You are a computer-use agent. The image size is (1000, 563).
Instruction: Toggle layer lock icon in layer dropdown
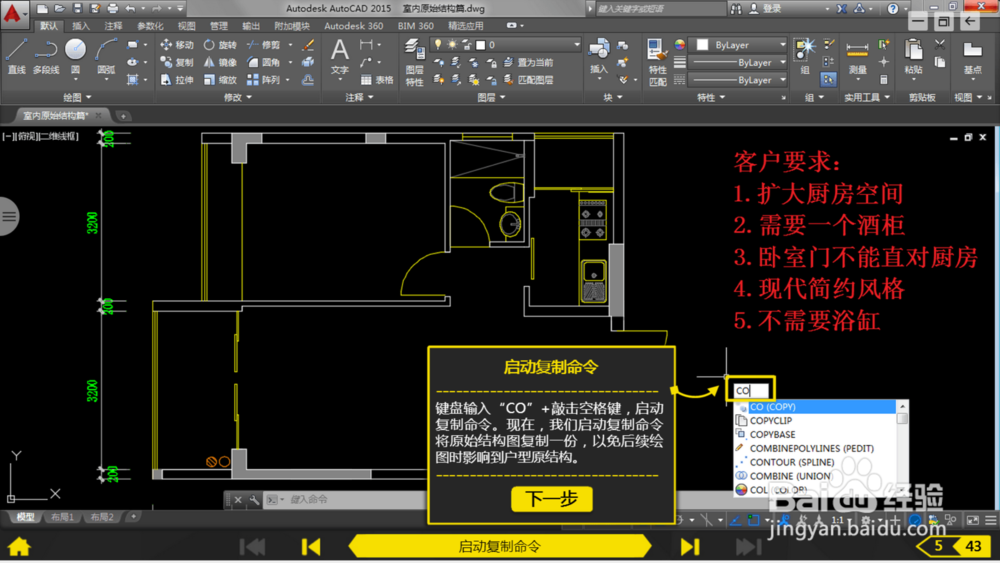point(467,44)
